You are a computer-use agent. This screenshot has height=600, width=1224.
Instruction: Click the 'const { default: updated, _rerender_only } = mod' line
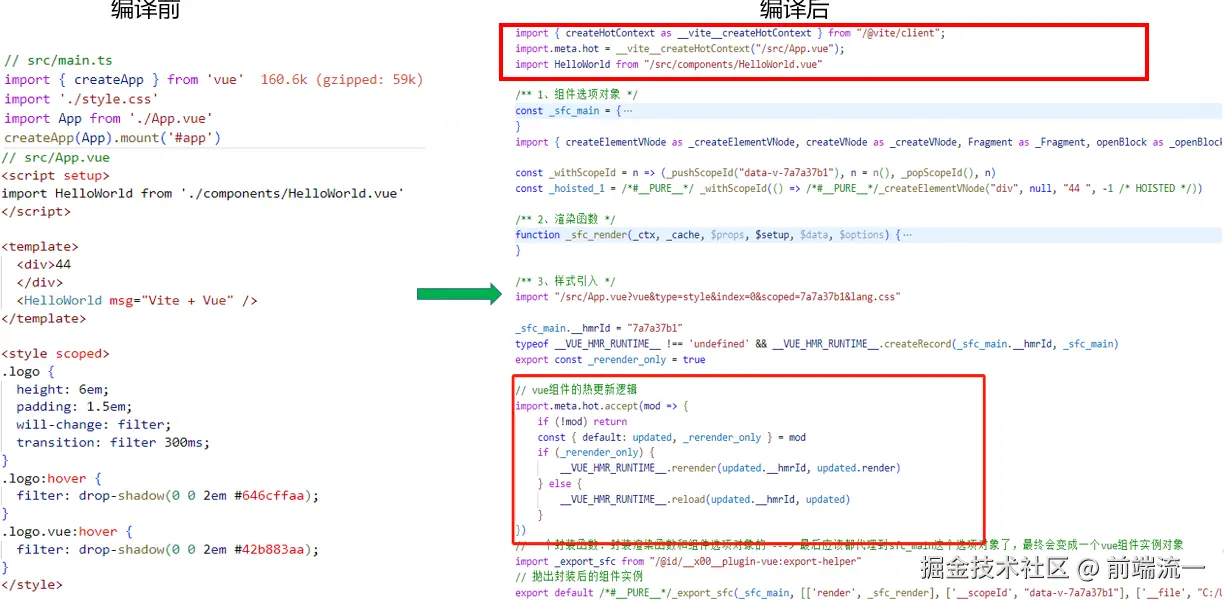(x=672, y=437)
